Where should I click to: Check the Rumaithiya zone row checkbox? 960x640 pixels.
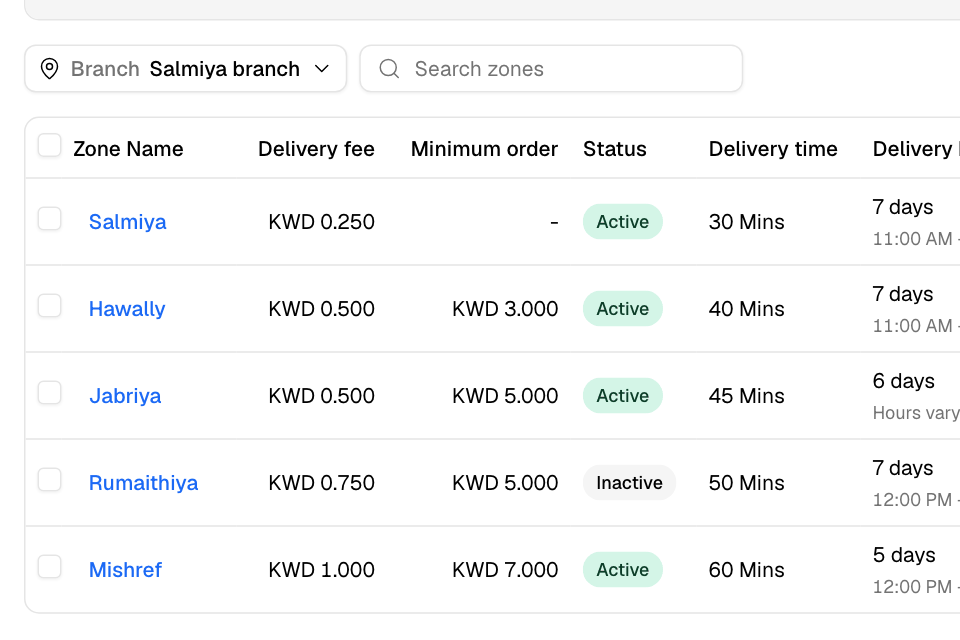tap(50, 480)
